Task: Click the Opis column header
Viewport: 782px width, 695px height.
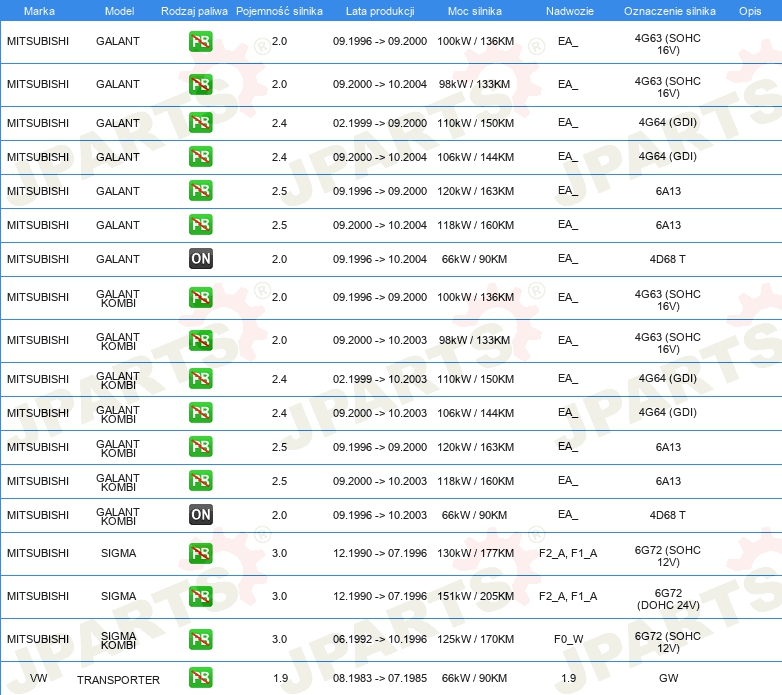Action: (750, 11)
